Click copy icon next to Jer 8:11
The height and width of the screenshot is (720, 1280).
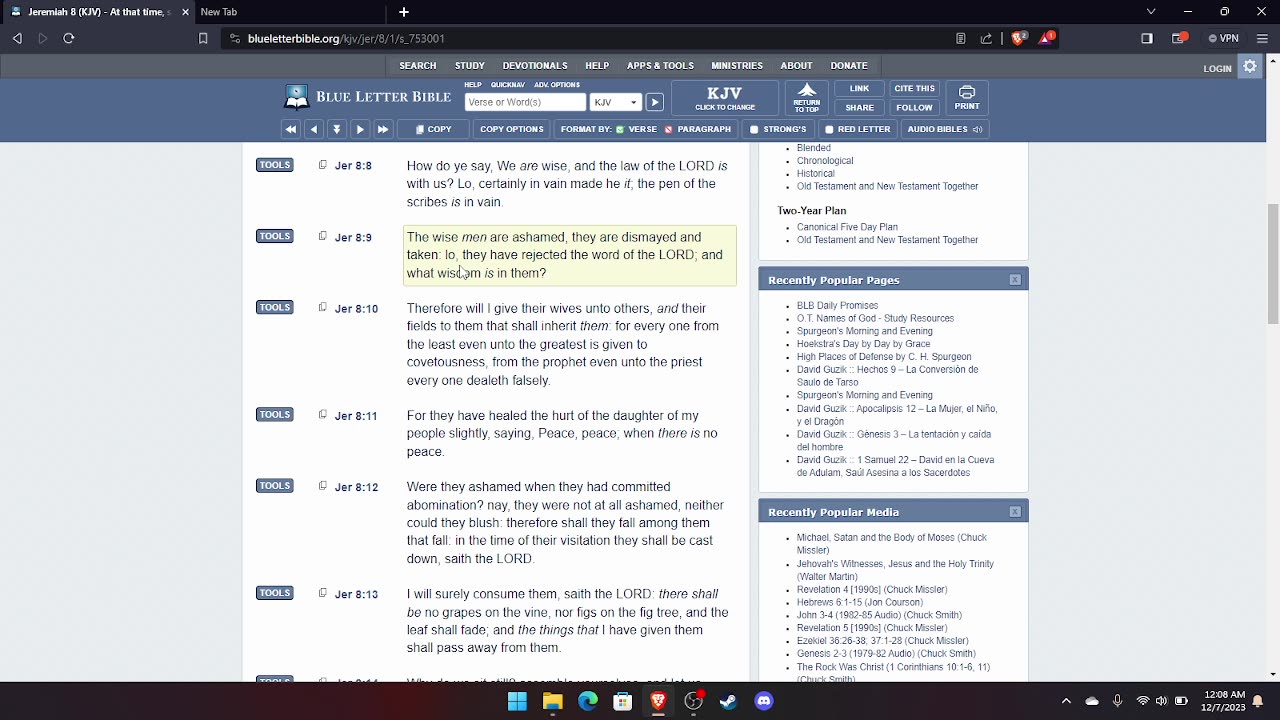pos(322,414)
